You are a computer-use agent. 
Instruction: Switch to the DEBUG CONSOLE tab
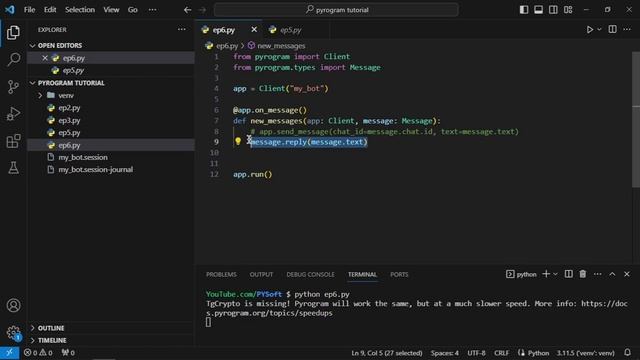(310, 275)
